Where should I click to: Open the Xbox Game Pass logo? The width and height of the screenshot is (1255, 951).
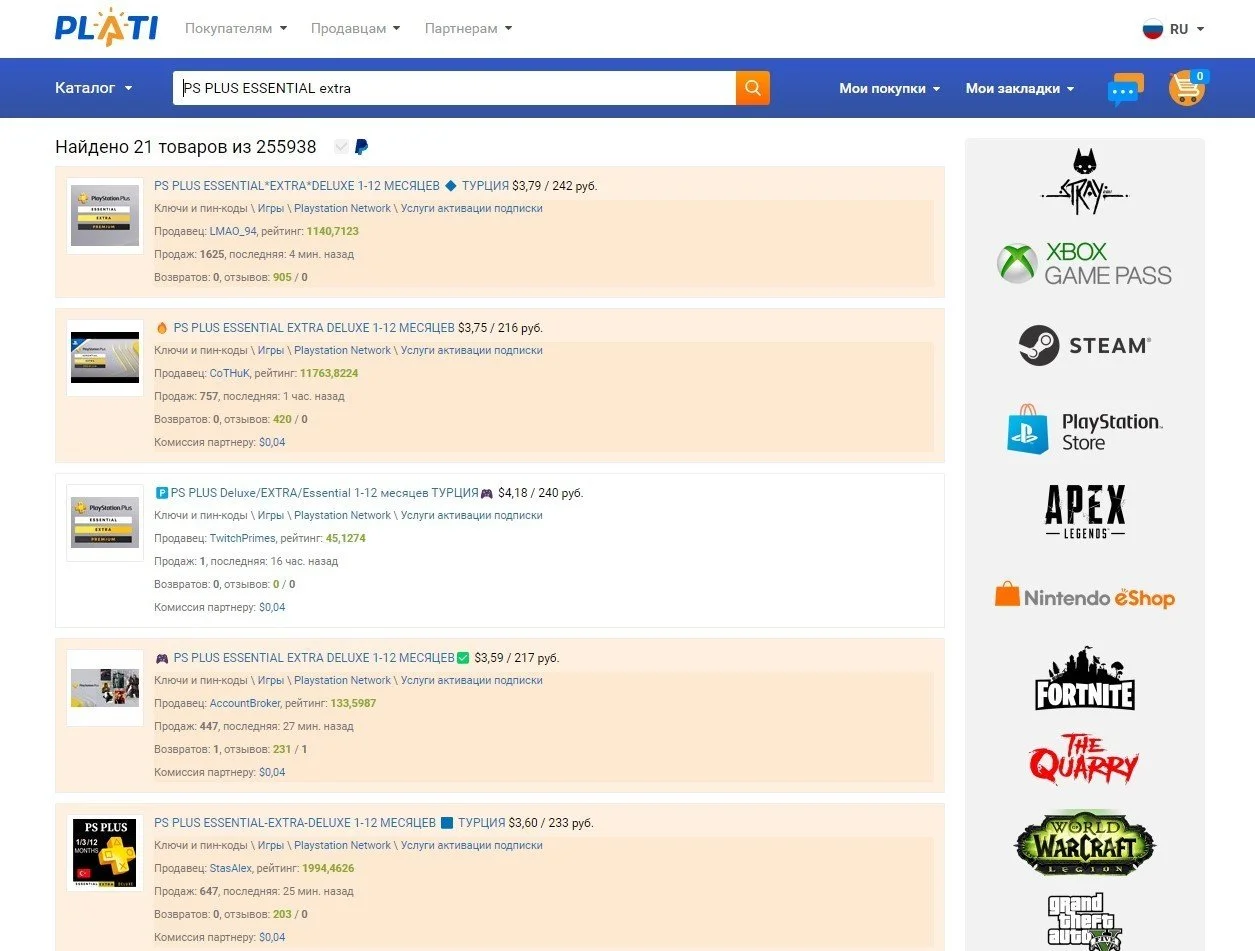pos(1084,263)
